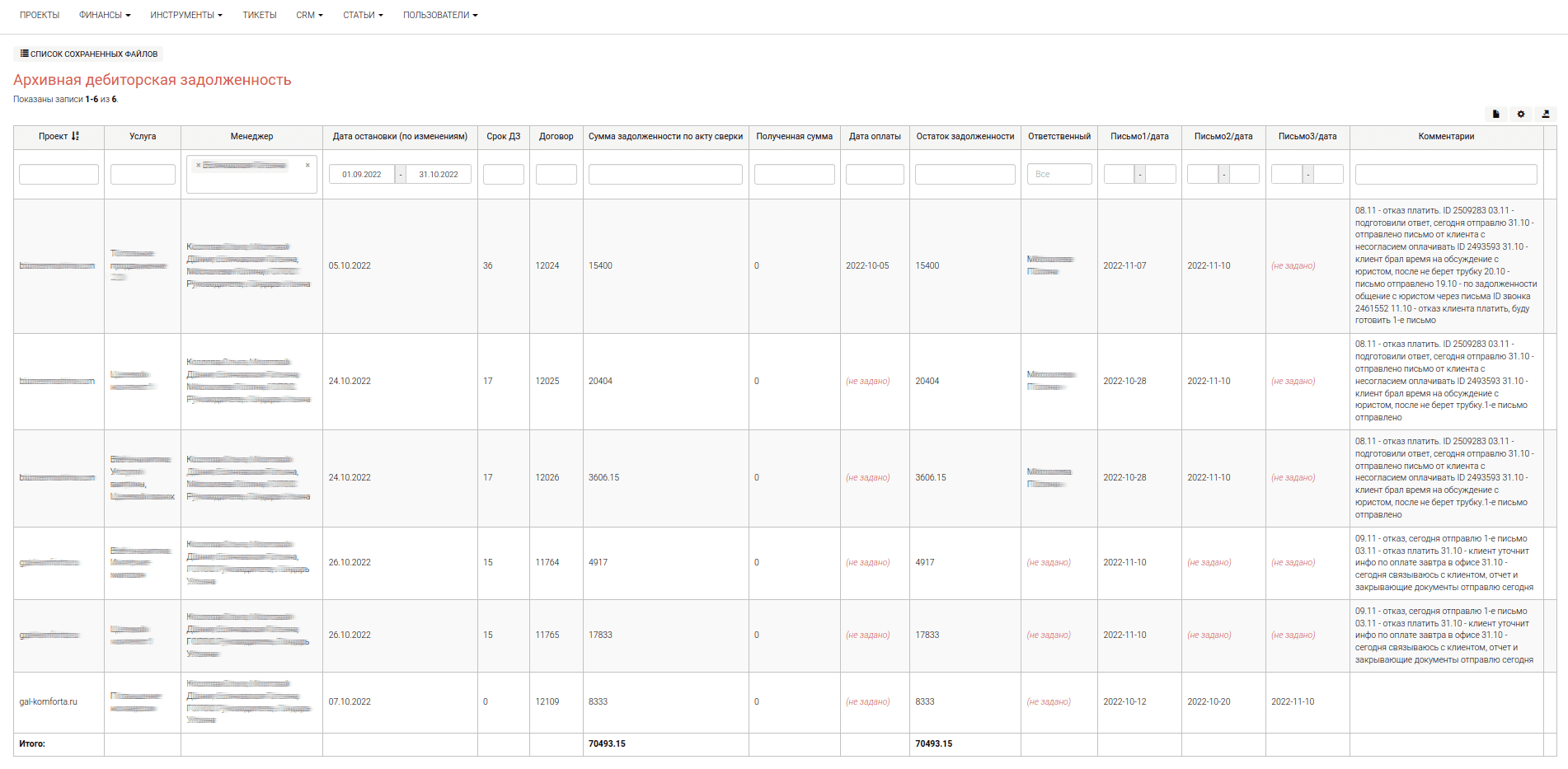Expand the CRM menu
This screenshot has height=769, width=1568.
pyautogui.click(x=309, y=16)
